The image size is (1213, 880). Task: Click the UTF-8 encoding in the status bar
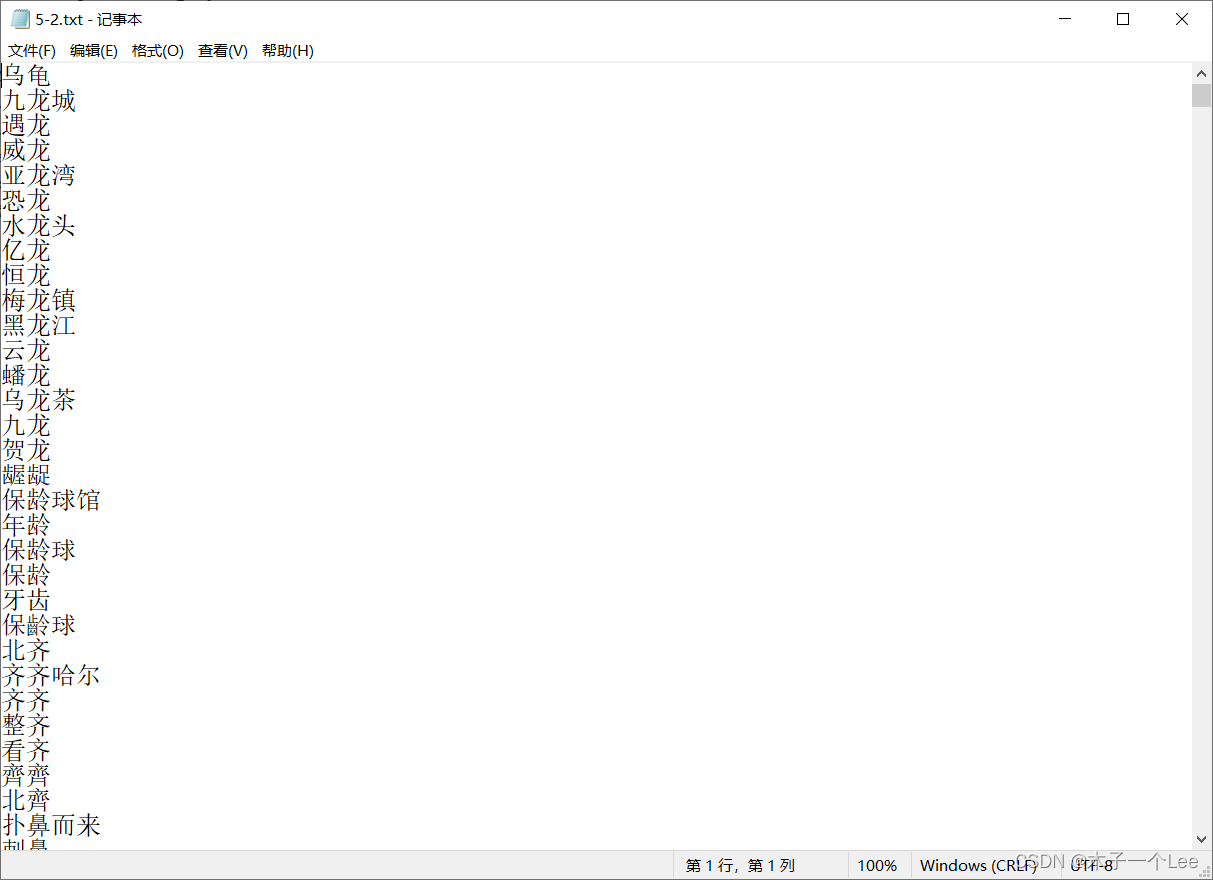click(1092, 865)
